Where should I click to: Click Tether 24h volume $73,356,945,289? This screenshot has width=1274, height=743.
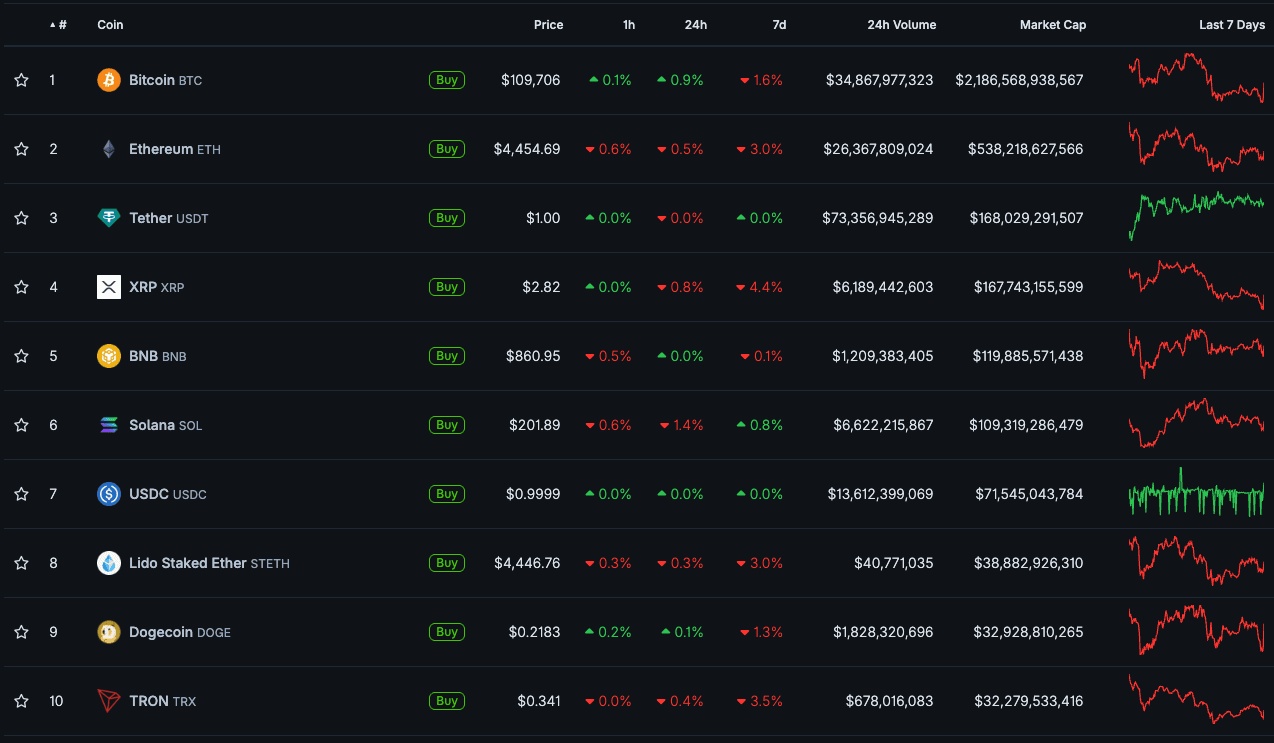pos(878,218)
